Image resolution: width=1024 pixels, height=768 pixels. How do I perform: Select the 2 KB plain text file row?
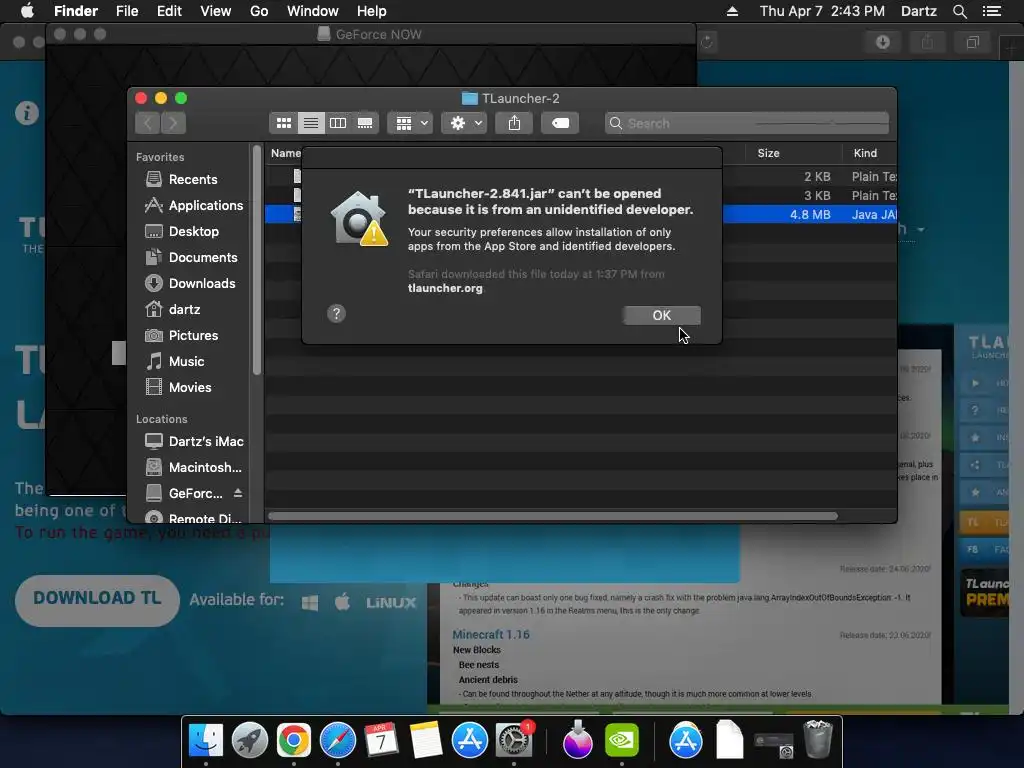pyautogui.click(x=581, y=176)
